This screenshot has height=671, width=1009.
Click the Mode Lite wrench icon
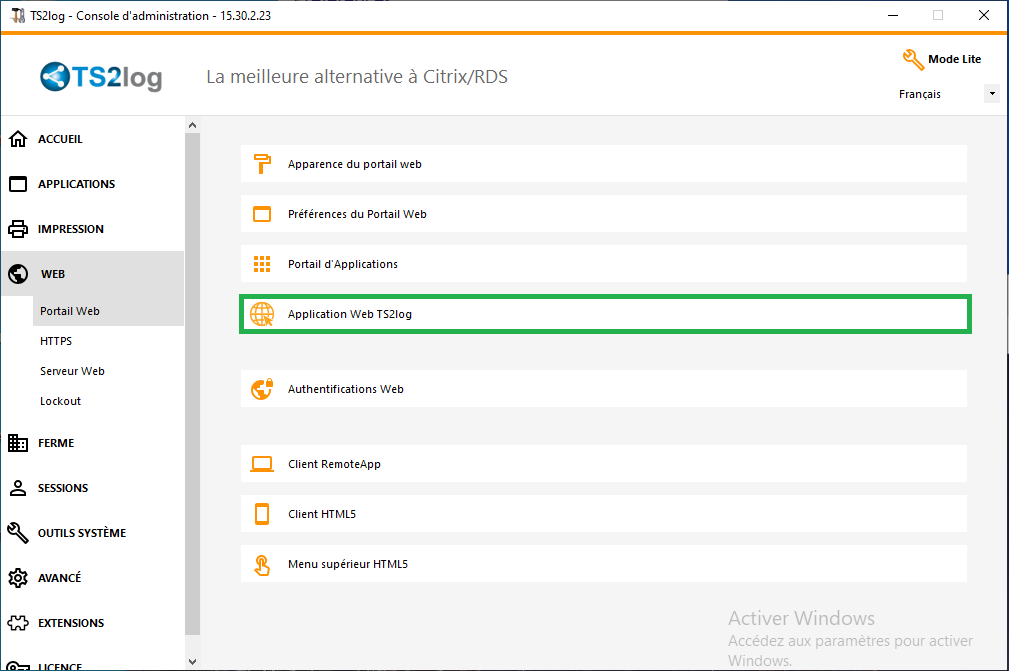pyautogui.click(x=912, y=60)
